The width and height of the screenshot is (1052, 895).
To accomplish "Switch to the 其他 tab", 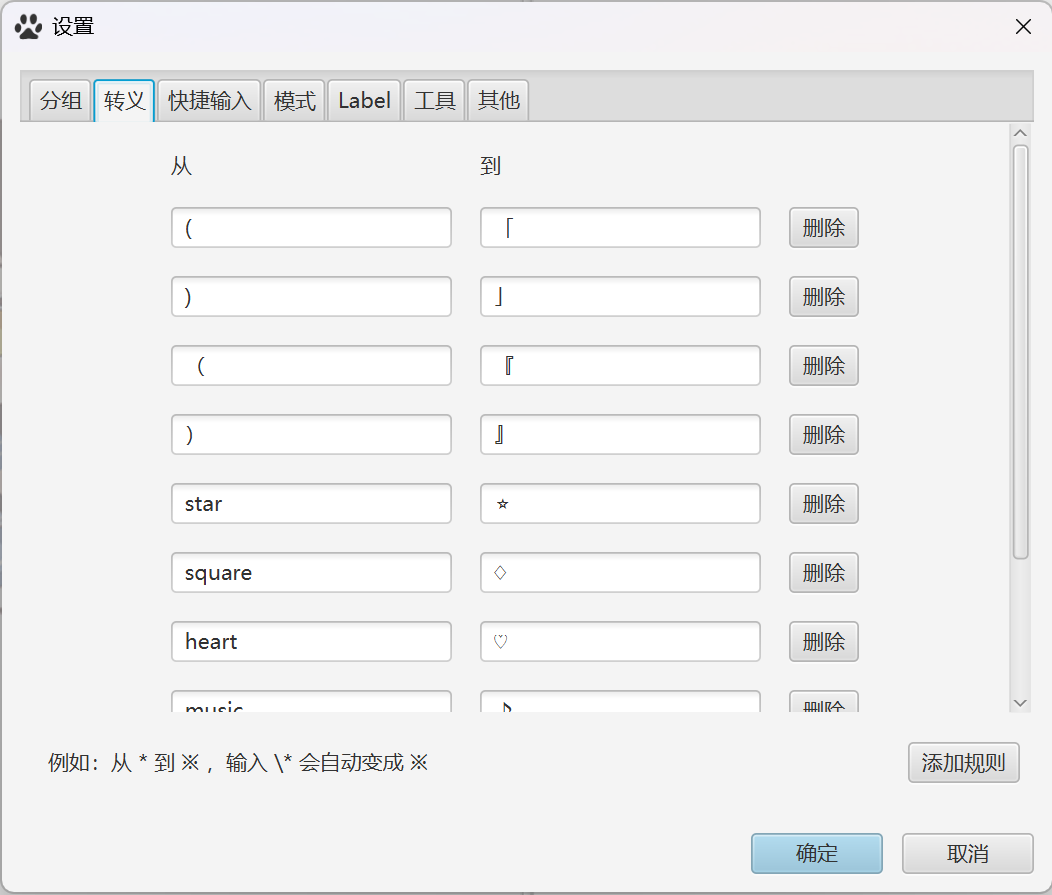I will point(498,101).
